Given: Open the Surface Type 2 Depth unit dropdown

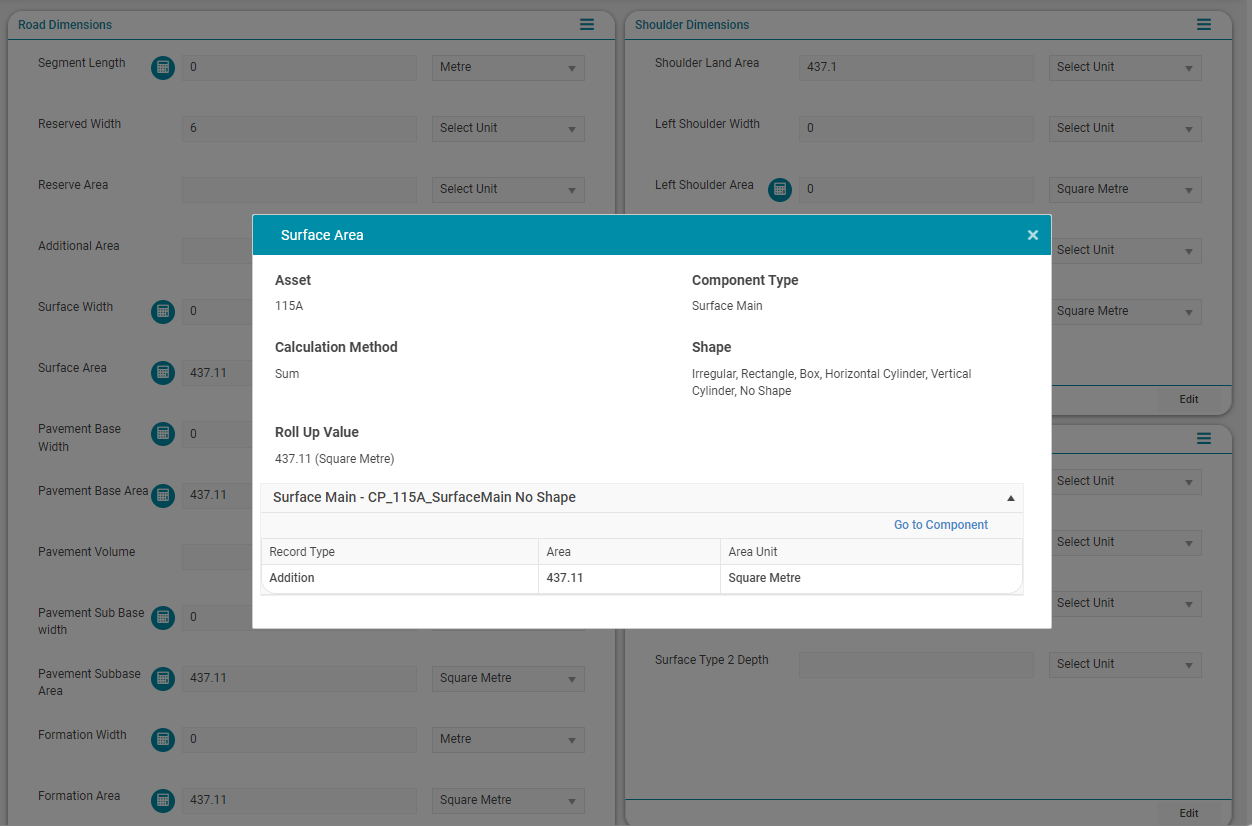Looking at the screenshot, I should (x=1125, y=665).
